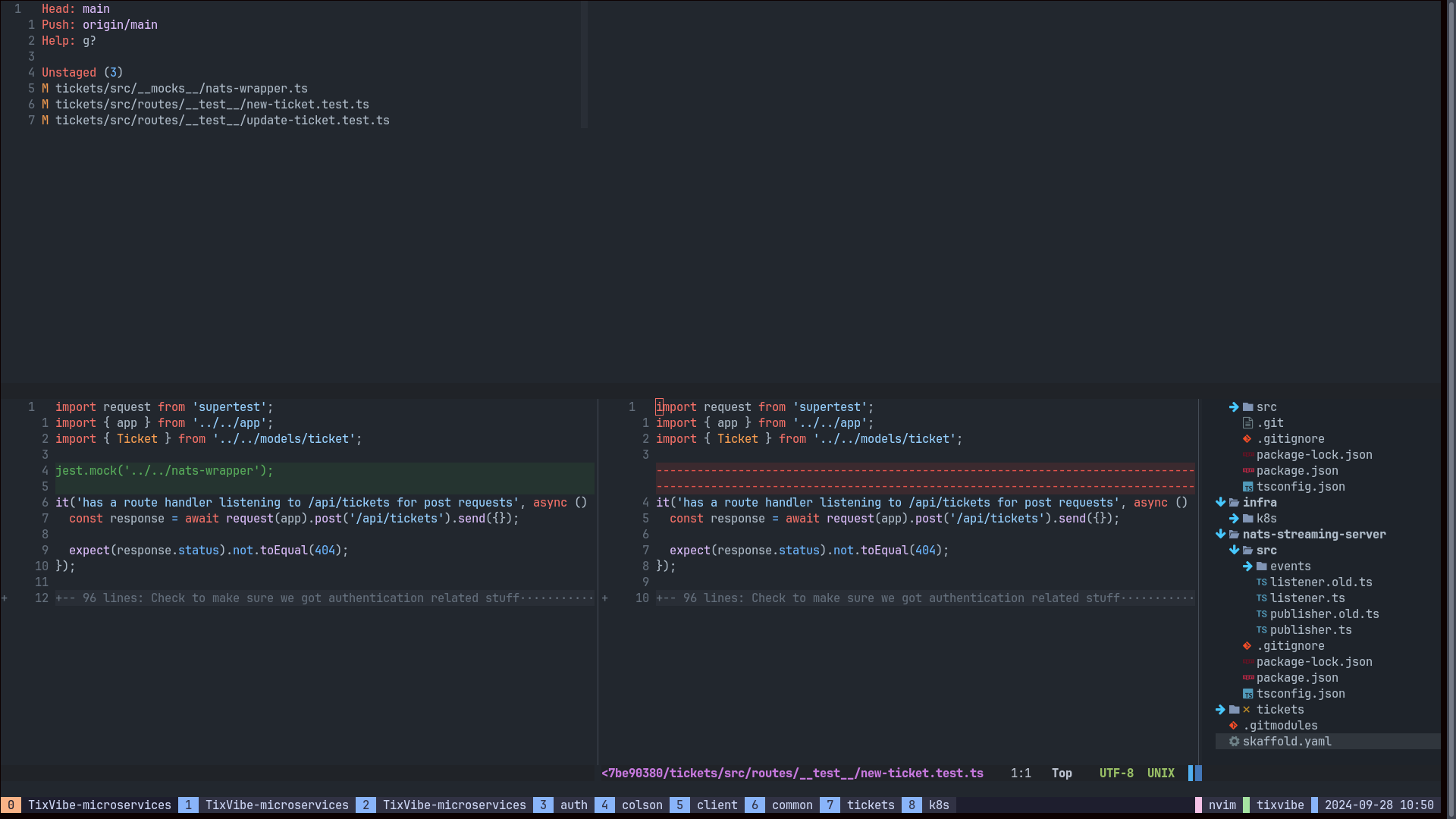Click the document icon next to .git

pos(1247,423)
